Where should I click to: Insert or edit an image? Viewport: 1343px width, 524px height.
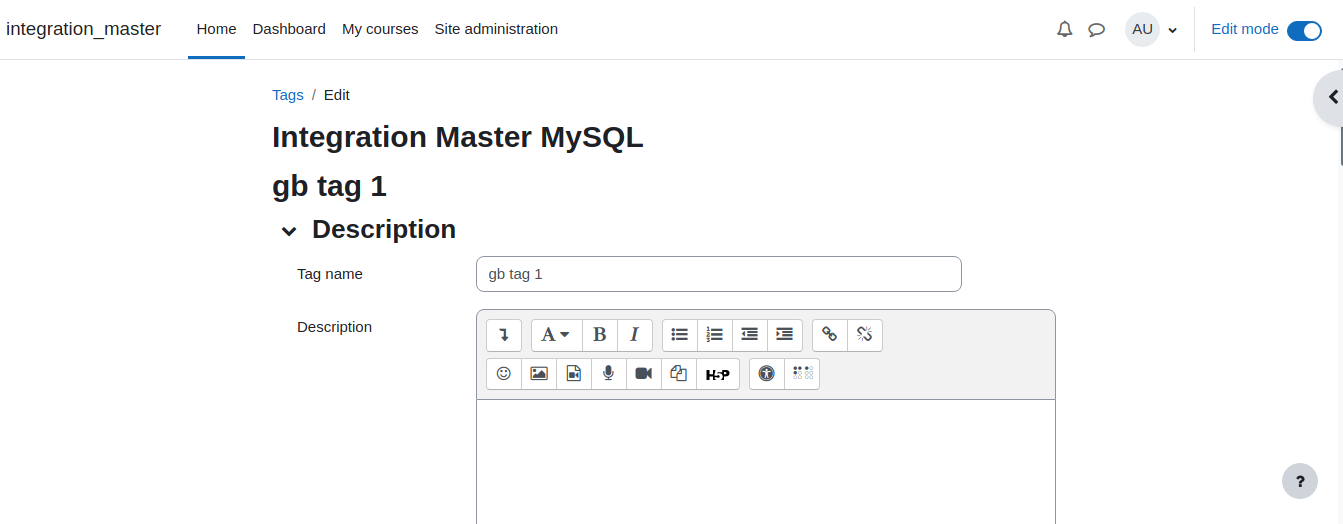click(x=539, y=374)
